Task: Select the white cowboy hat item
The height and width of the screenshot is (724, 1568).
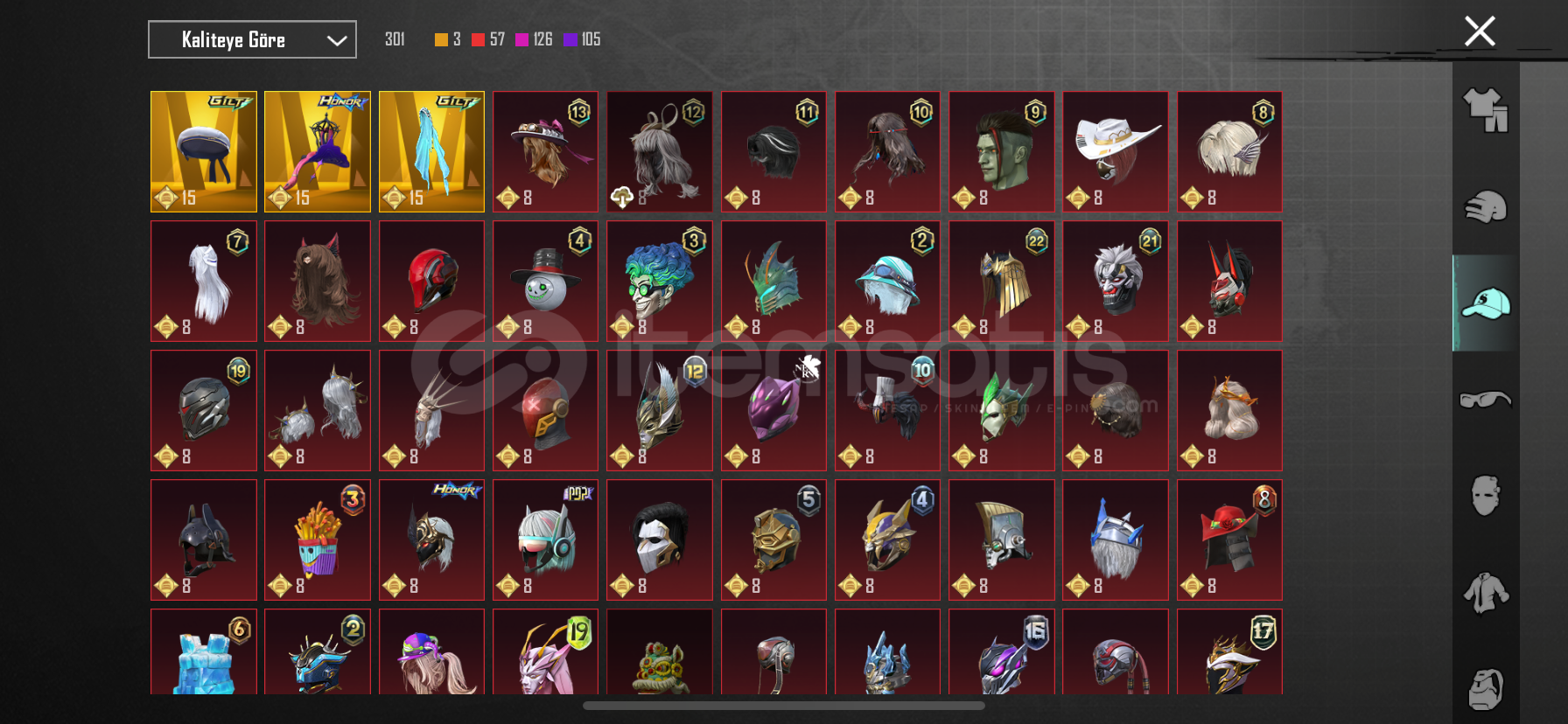Action: [x=1116, y=151]
